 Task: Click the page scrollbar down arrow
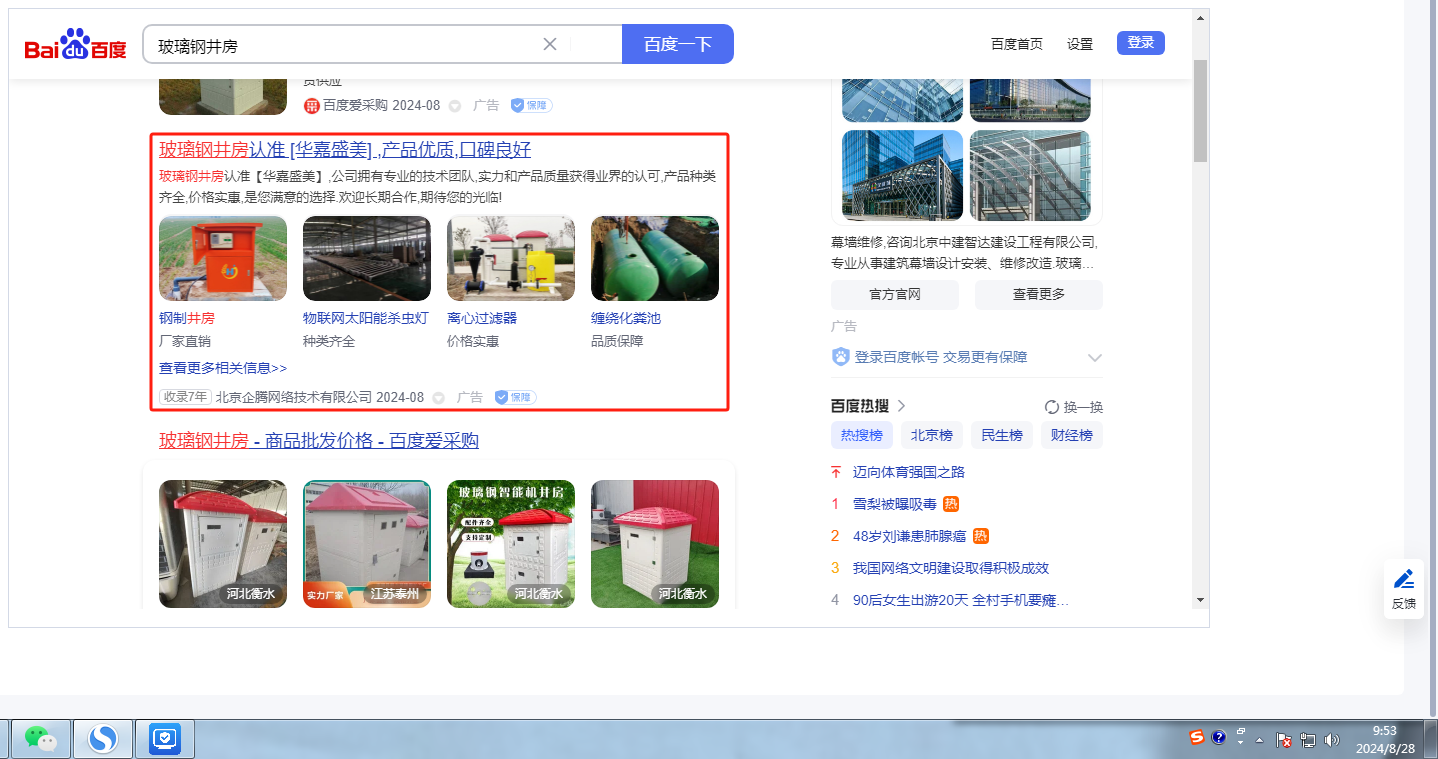[1201, 600]
